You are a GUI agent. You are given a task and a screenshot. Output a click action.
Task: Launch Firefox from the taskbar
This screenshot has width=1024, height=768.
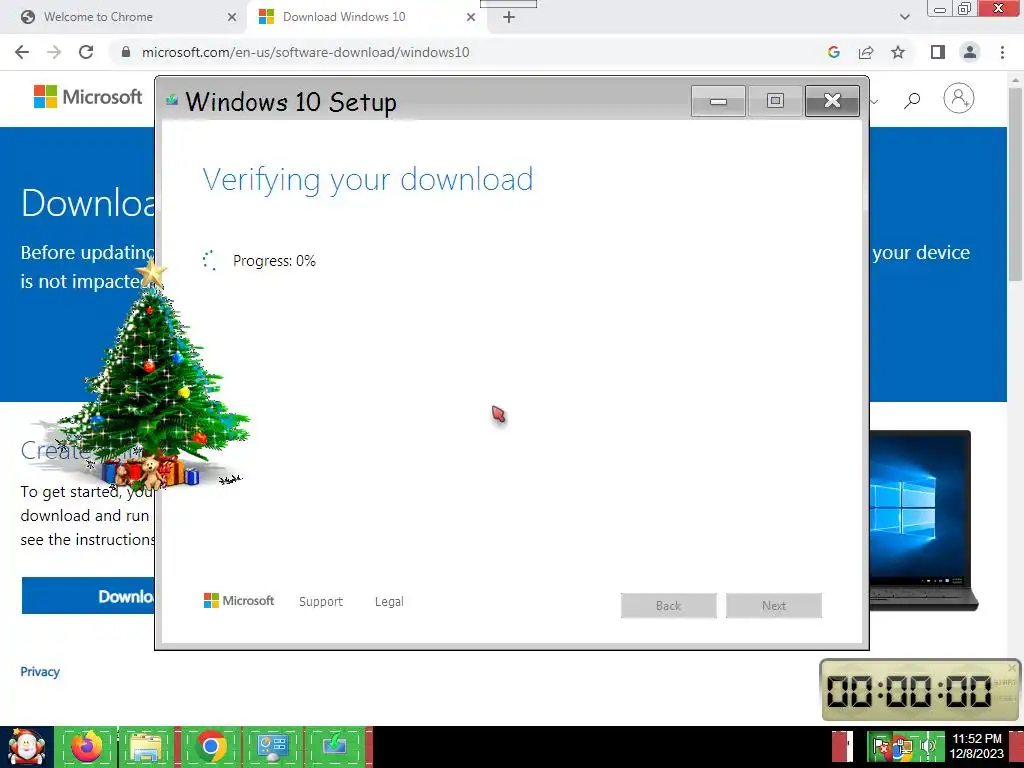pos(86,746)
